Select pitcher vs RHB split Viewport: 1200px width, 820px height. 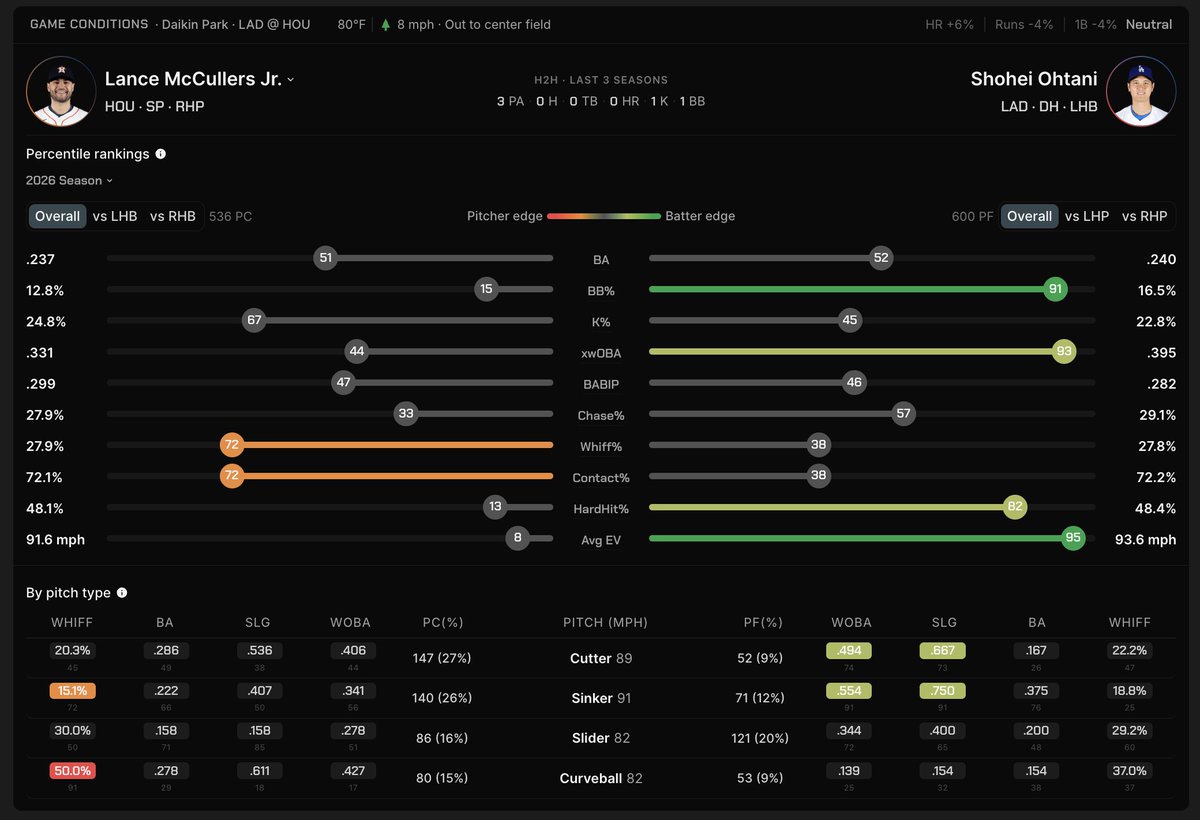tap(173, 216)
